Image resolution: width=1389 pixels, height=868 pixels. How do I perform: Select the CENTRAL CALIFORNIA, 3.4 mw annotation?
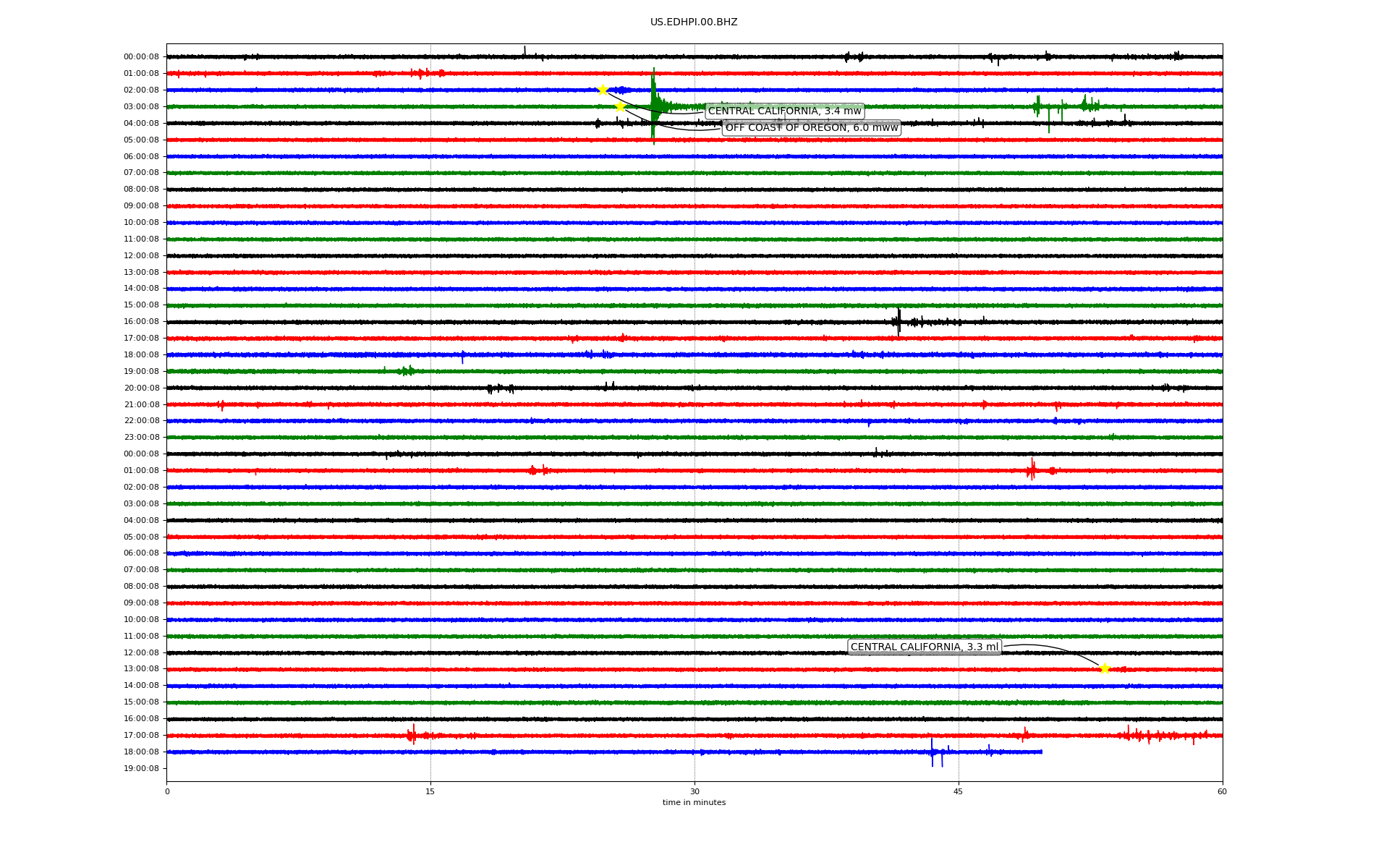(x=784, y=111)
